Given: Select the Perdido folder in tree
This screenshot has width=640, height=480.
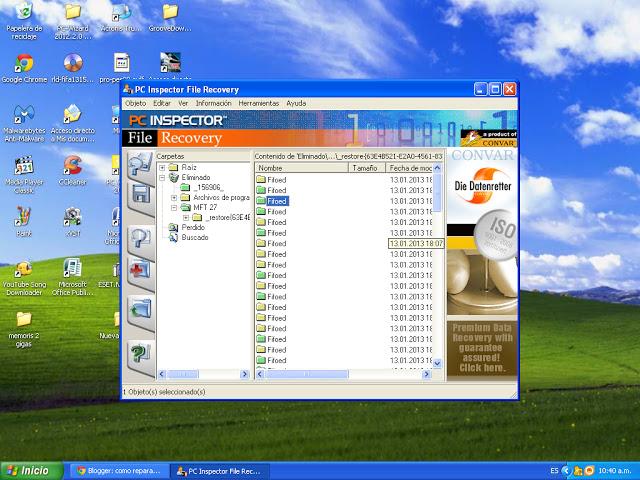Looking at the screenshot, I should (x=192, y=227).
